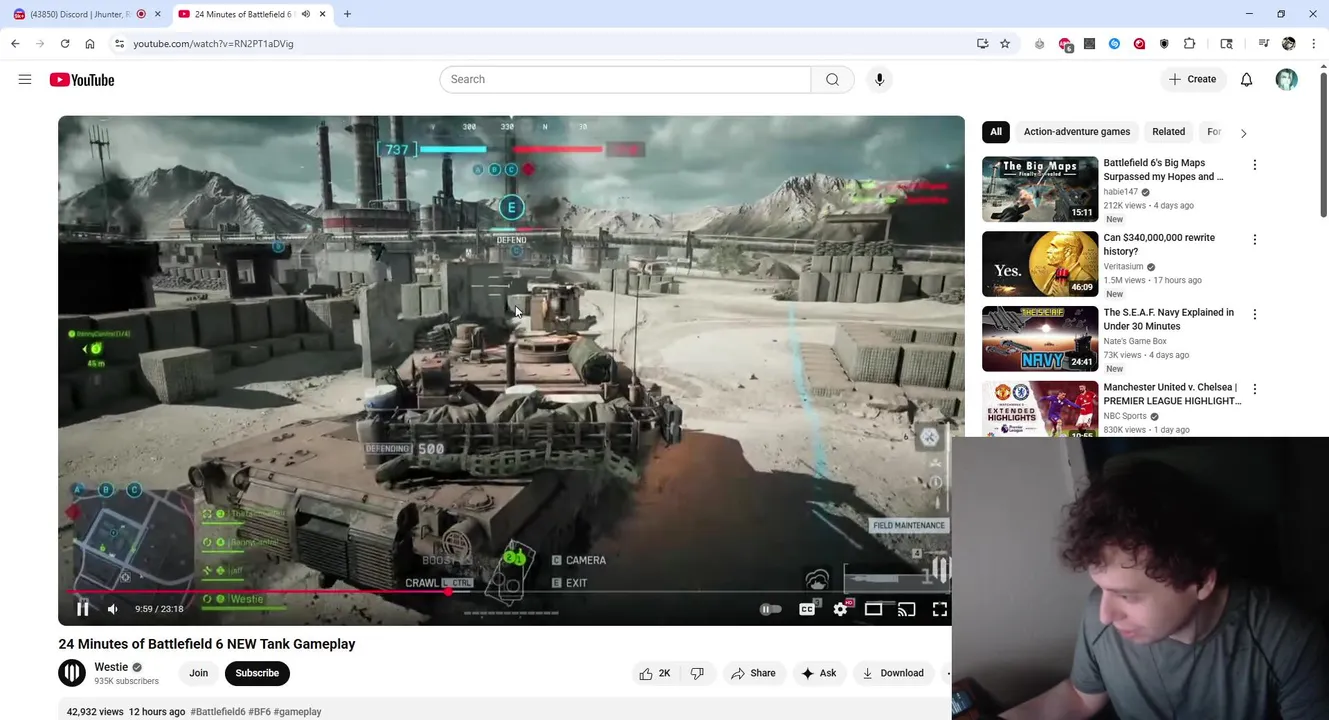Enter full screen video mode
The image size is (1329, 720).
[940, 609]
